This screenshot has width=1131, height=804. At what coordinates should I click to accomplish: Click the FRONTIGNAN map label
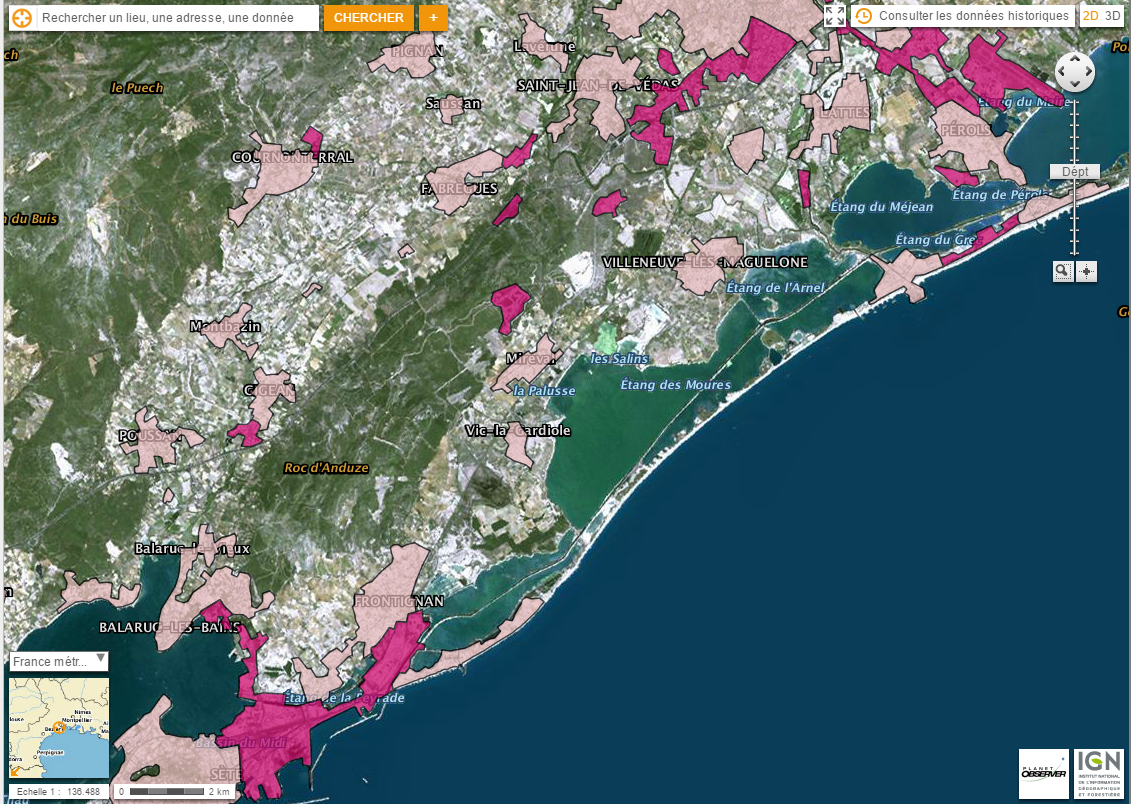pyautogui.click(x=399, y=601)
